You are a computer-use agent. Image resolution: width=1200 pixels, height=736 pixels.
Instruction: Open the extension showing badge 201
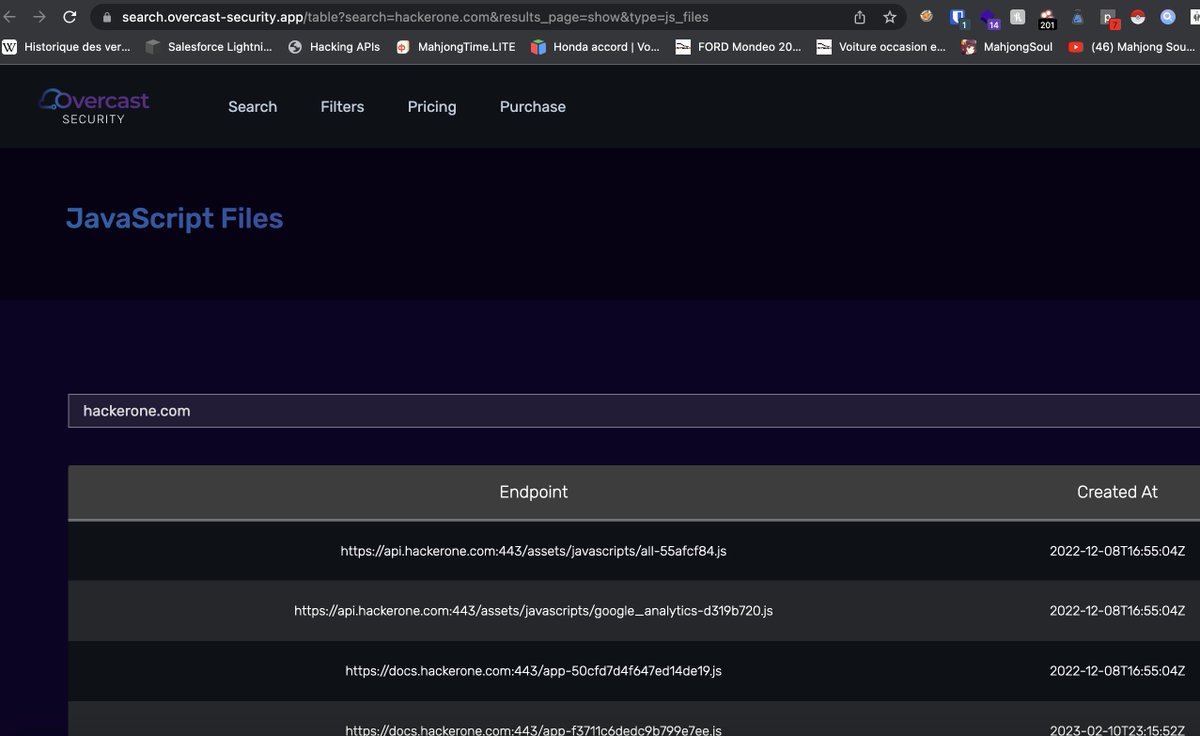pyautogui.click(x=1048, y=18)
